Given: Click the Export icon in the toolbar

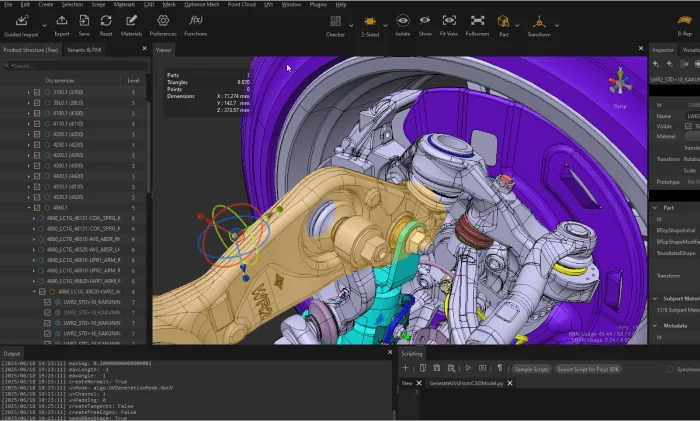Looking at the screenshot, I should [x=62, y=20].
